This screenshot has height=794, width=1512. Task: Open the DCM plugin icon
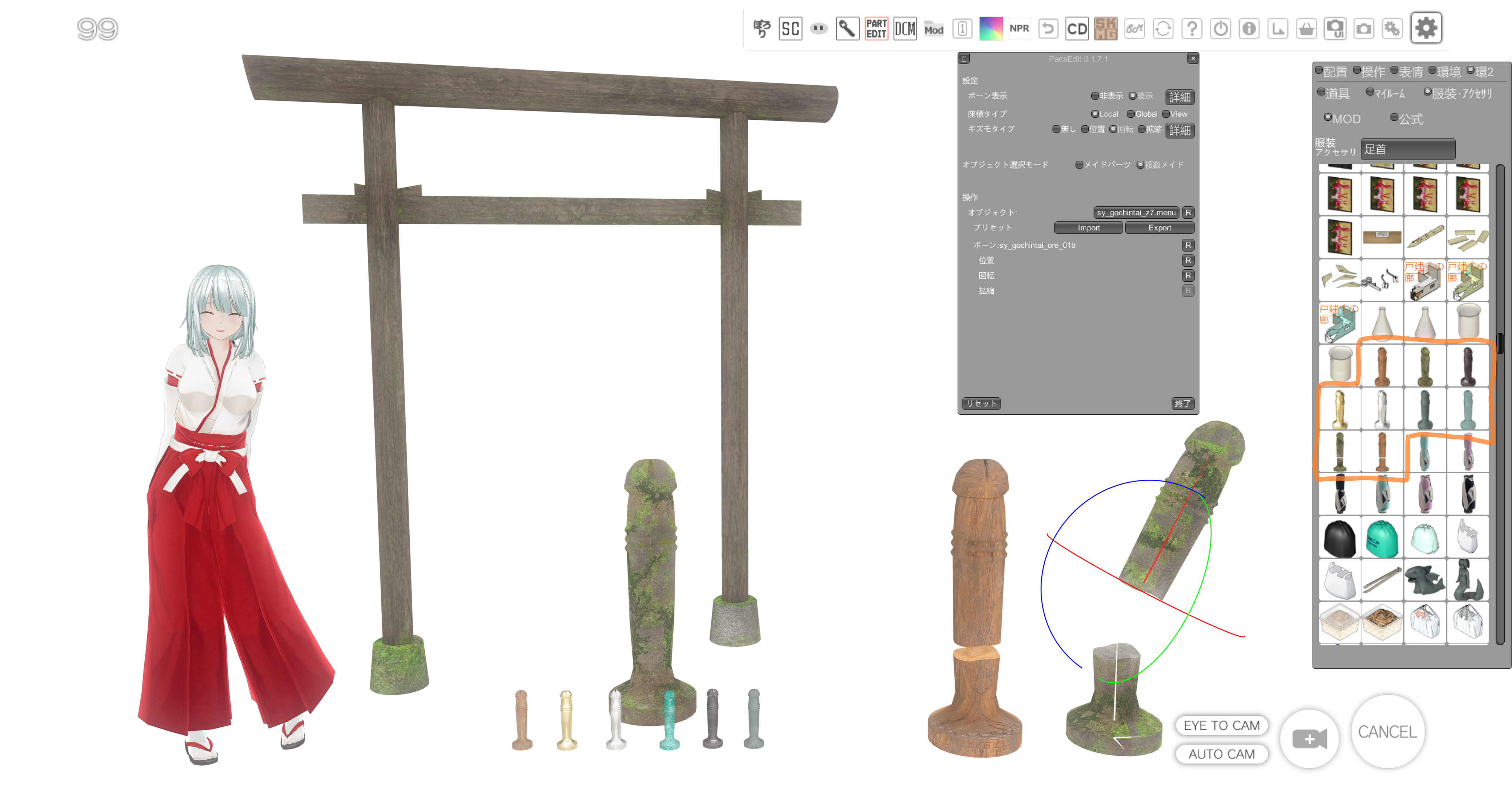click(904, 28)
